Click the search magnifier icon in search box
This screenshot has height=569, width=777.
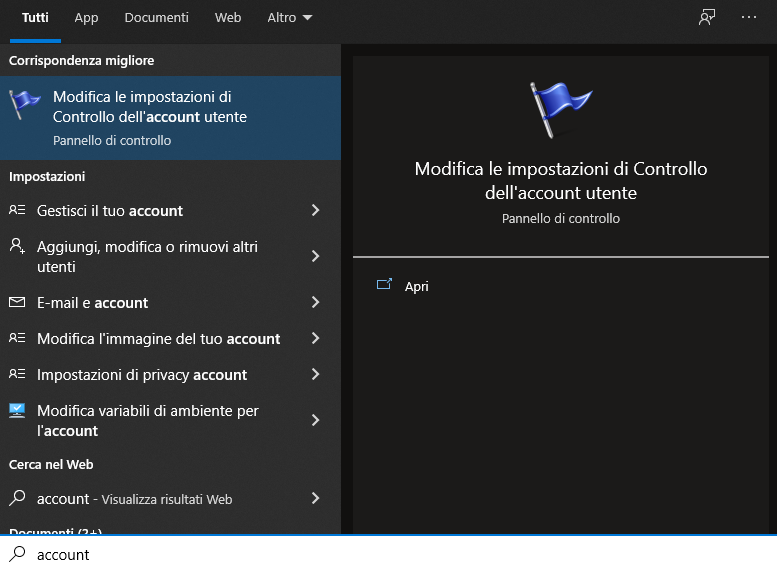click(x=17, y=553)
